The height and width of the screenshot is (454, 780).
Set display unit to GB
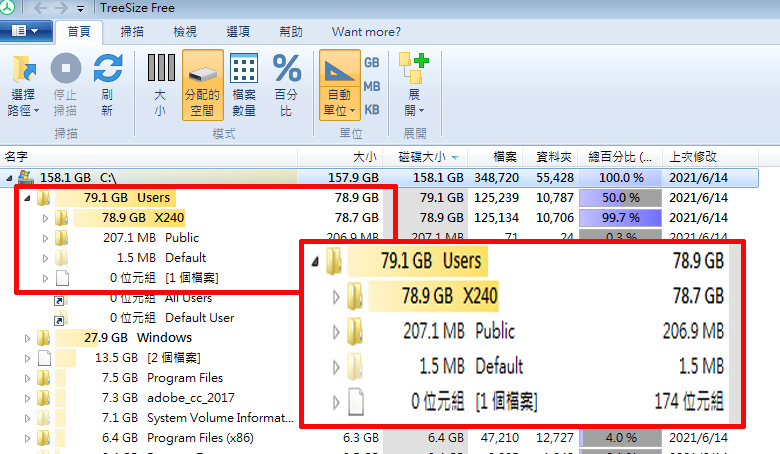(x=372, y=63)
